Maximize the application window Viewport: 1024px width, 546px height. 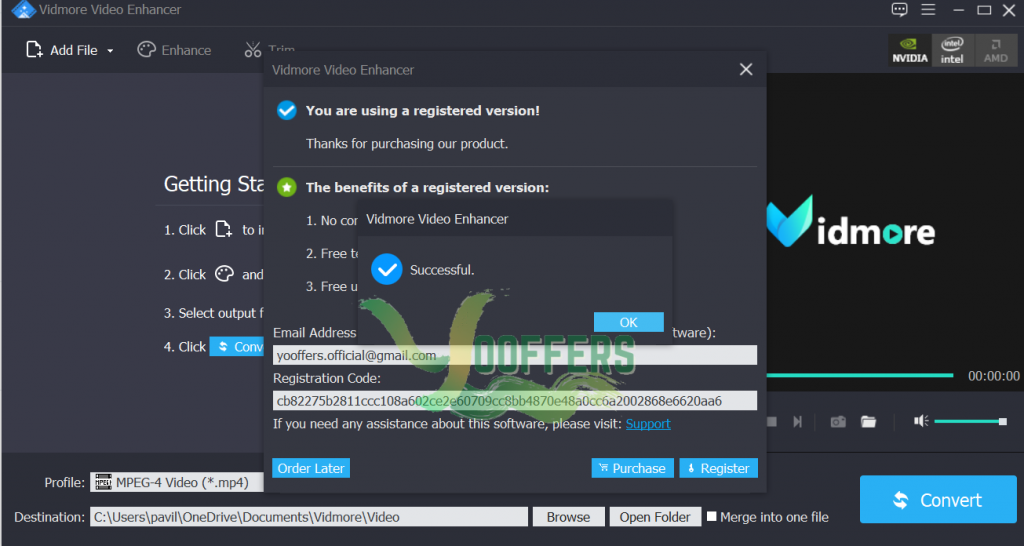point(984,10)
